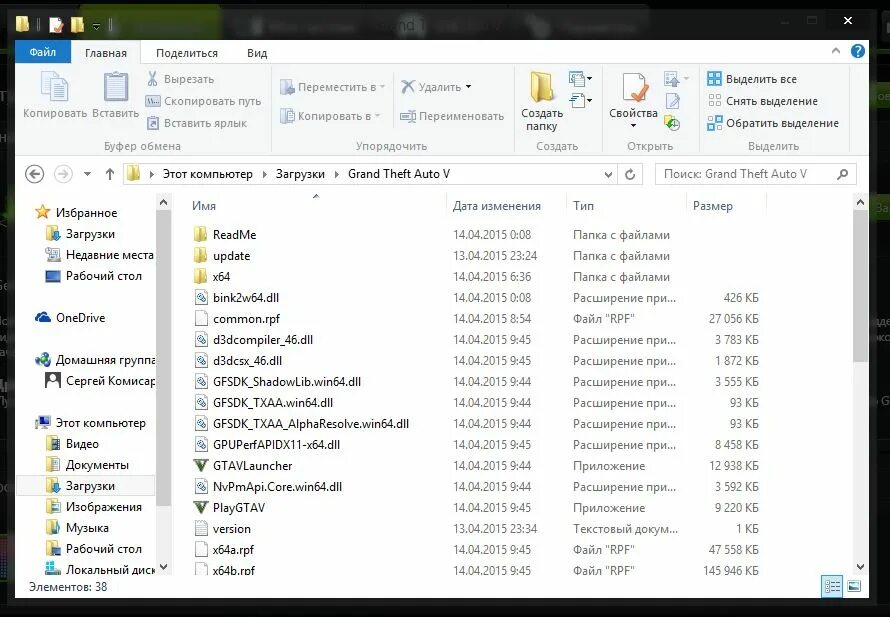The height and width of the screenshot is (617, 890).
Task: Select GTAVLauncher application icon
Action: [201, 465]
